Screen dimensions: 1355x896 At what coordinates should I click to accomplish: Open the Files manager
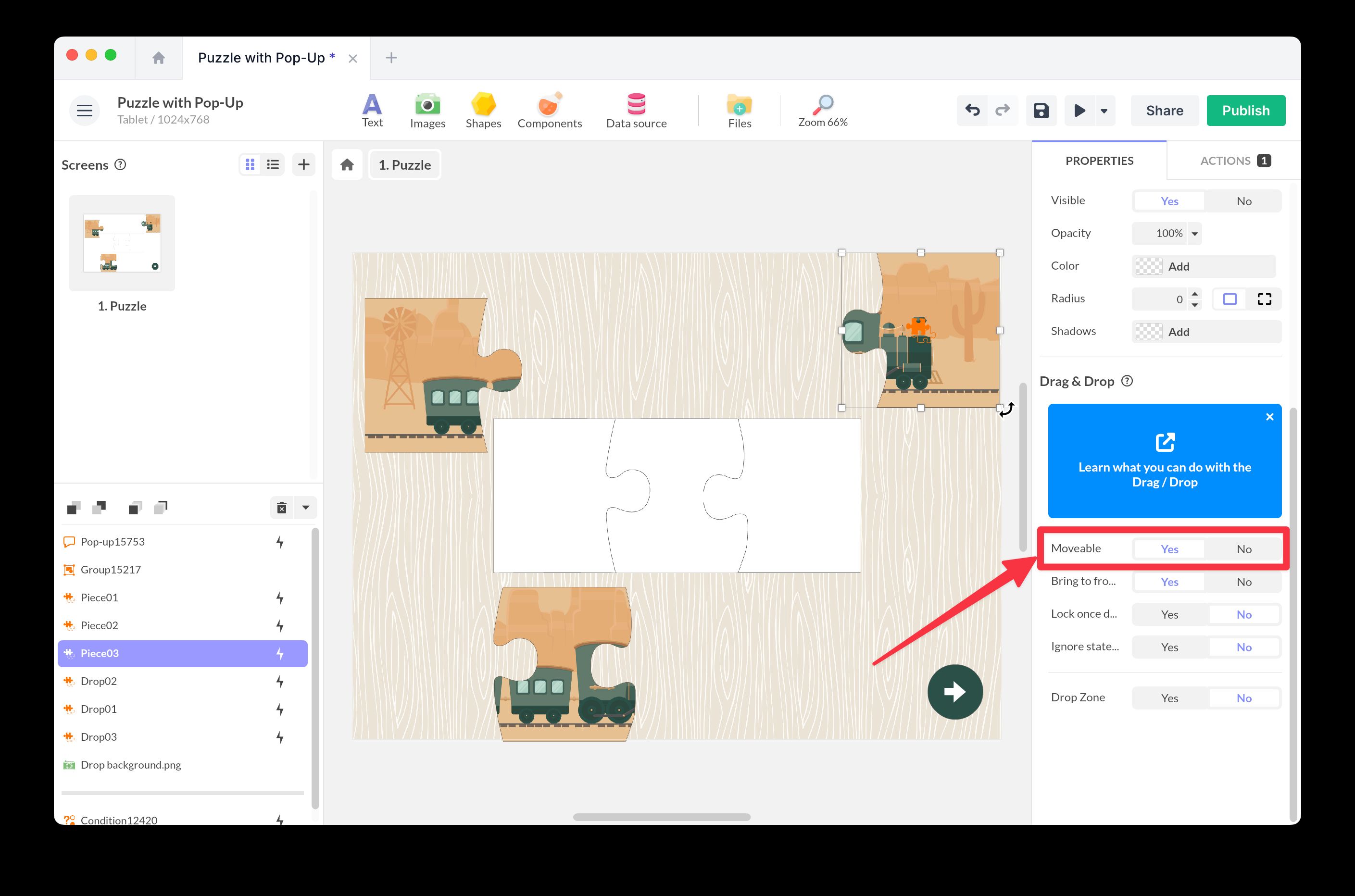point(739,110)
